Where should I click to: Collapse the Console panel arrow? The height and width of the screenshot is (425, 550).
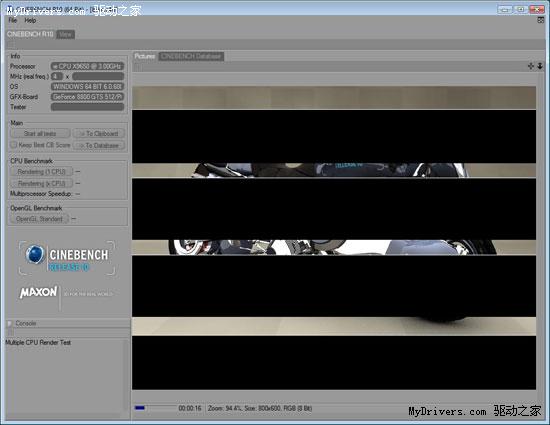tap(10, 323)
